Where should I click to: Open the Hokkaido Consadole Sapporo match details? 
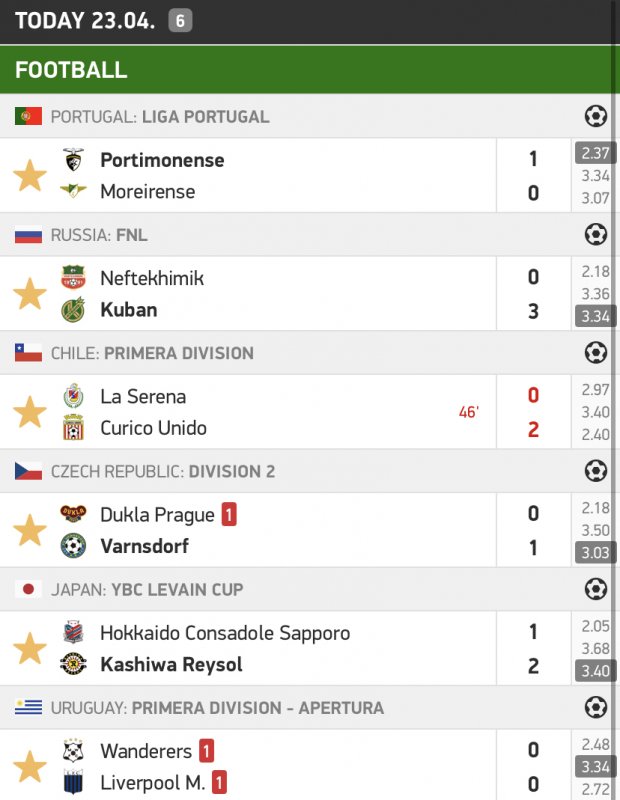click(x=225, y=633)
